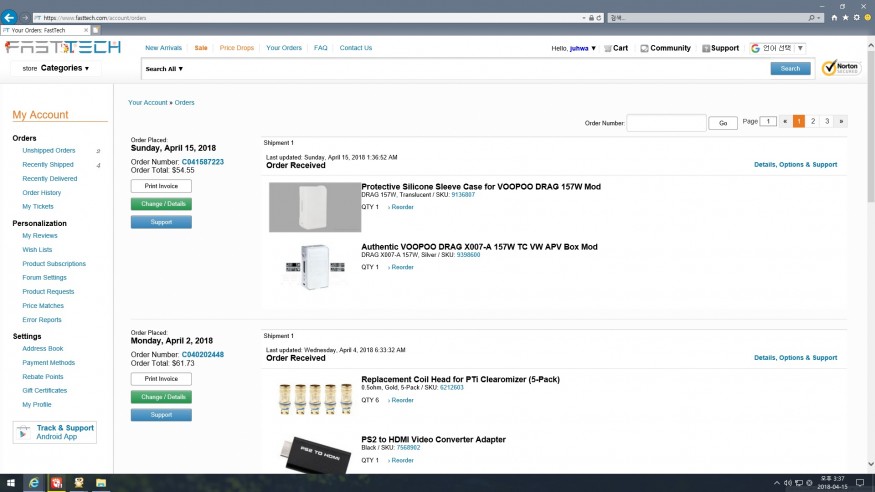Open the Search All filter dropdown
Viewport: 875px width, 492px height.
[164, 69]
